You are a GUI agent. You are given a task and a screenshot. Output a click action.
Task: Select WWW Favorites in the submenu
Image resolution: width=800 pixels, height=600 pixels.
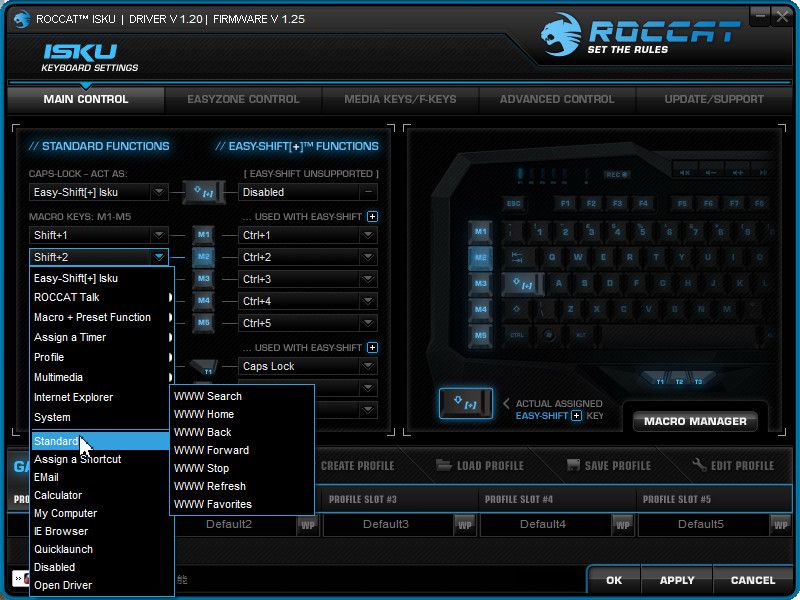click(x=242, y=504)
